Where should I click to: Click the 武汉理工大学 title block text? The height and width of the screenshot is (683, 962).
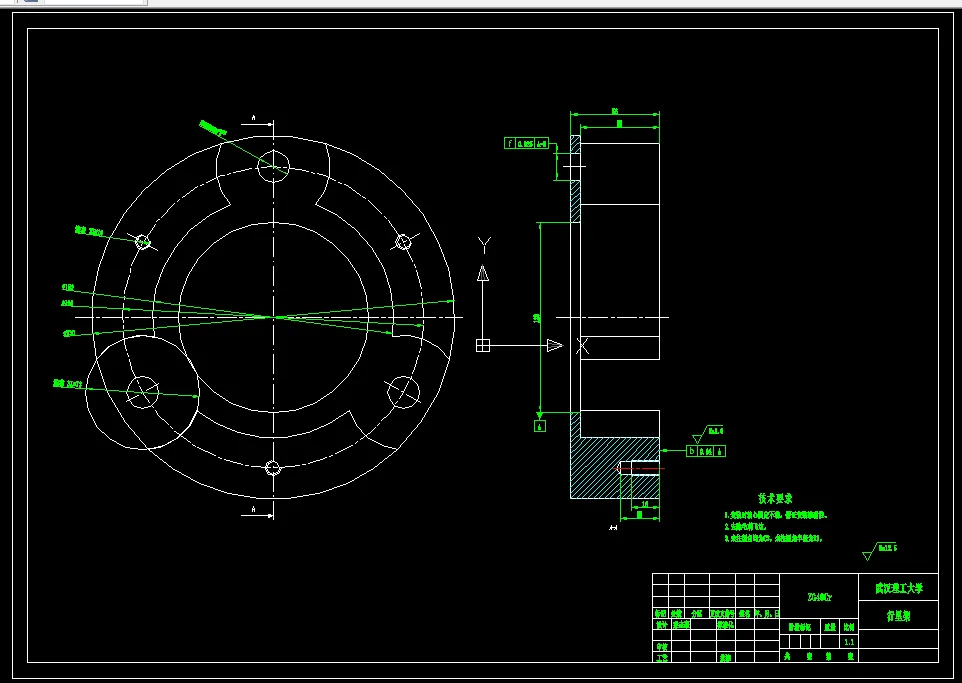(x=898, y=588)
